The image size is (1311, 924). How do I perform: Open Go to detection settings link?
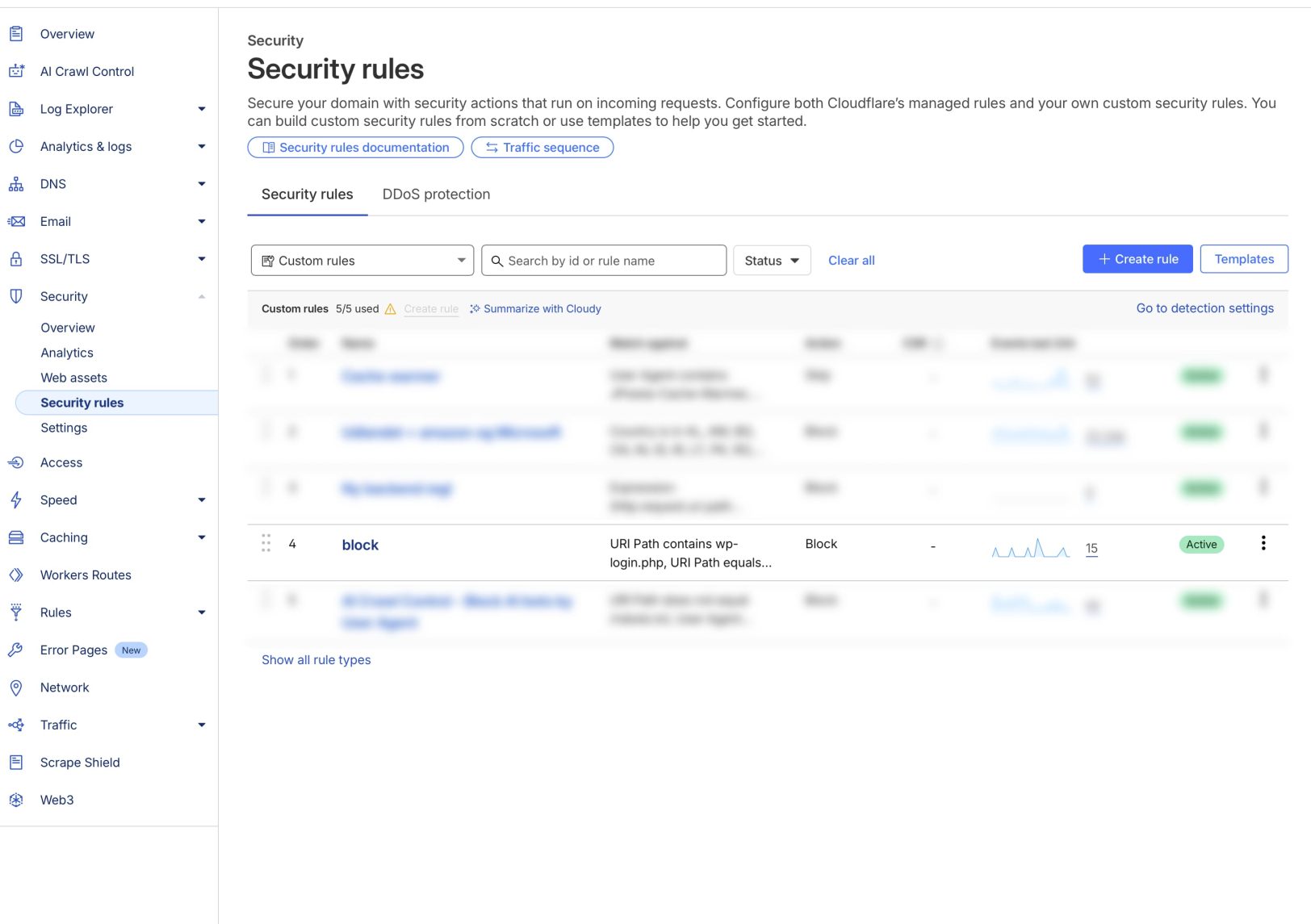[x=1204, y=308]
